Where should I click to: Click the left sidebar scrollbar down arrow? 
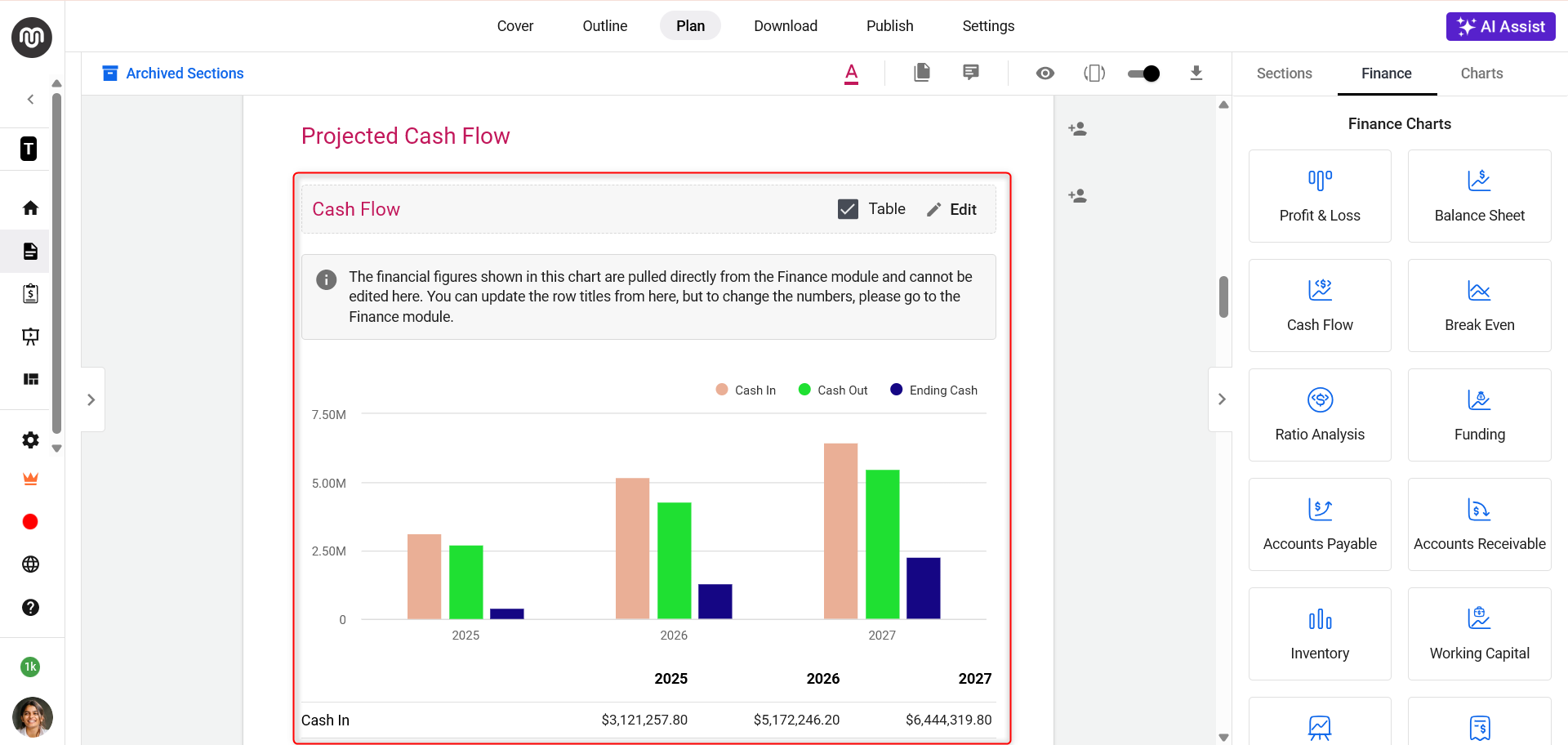point(56,448)
